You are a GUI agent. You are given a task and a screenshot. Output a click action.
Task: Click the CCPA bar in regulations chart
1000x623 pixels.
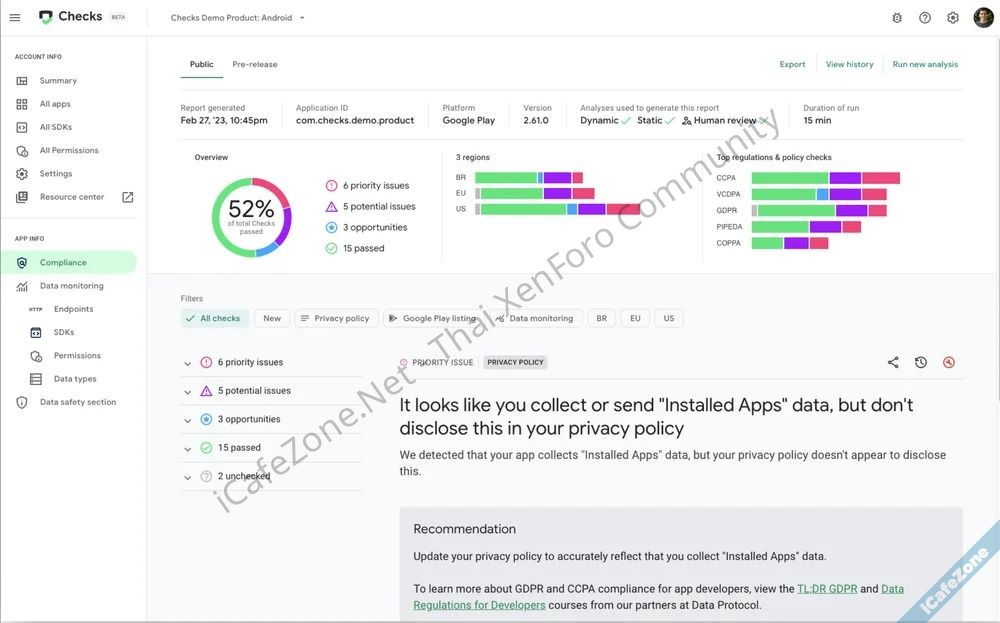coord(825,178)
